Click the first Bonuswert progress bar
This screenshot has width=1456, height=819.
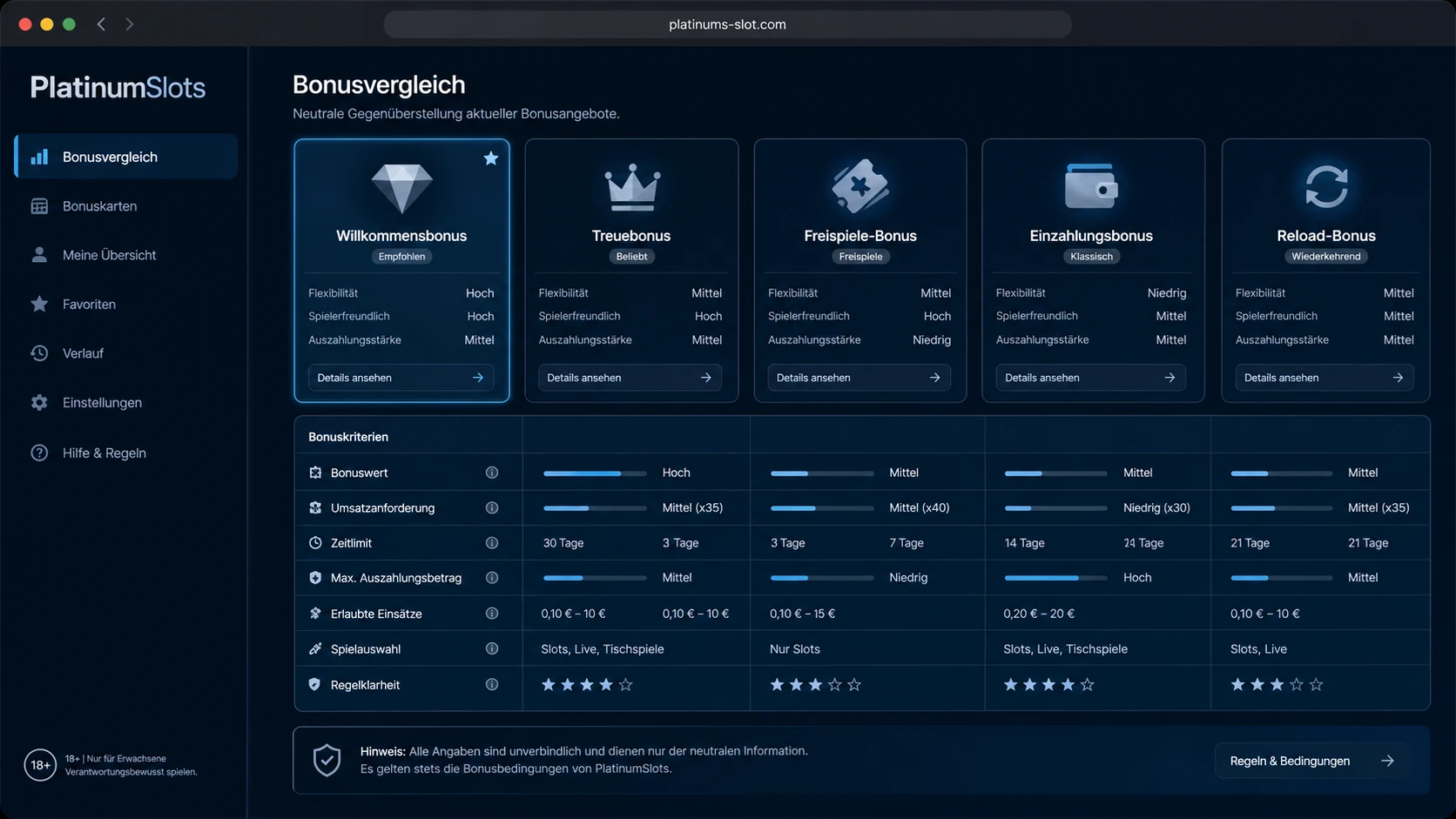click(x=595, y=473)
